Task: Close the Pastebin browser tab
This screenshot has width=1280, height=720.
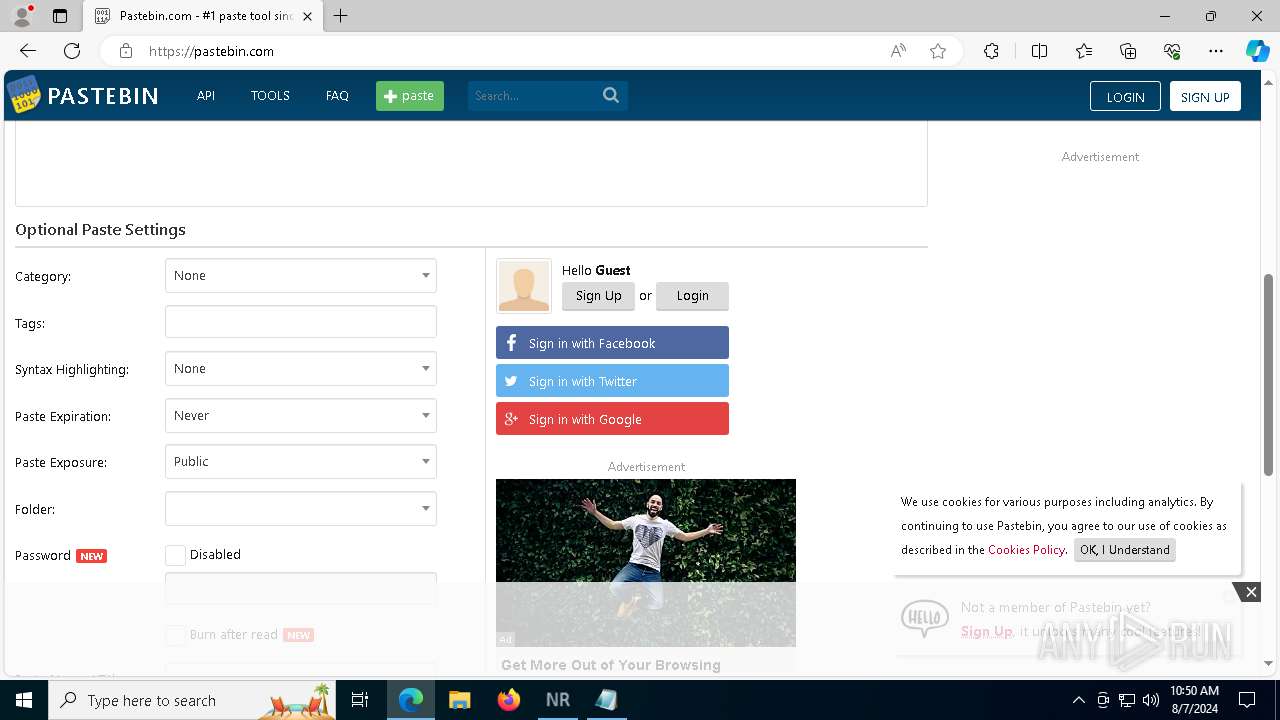Action: 308,16
